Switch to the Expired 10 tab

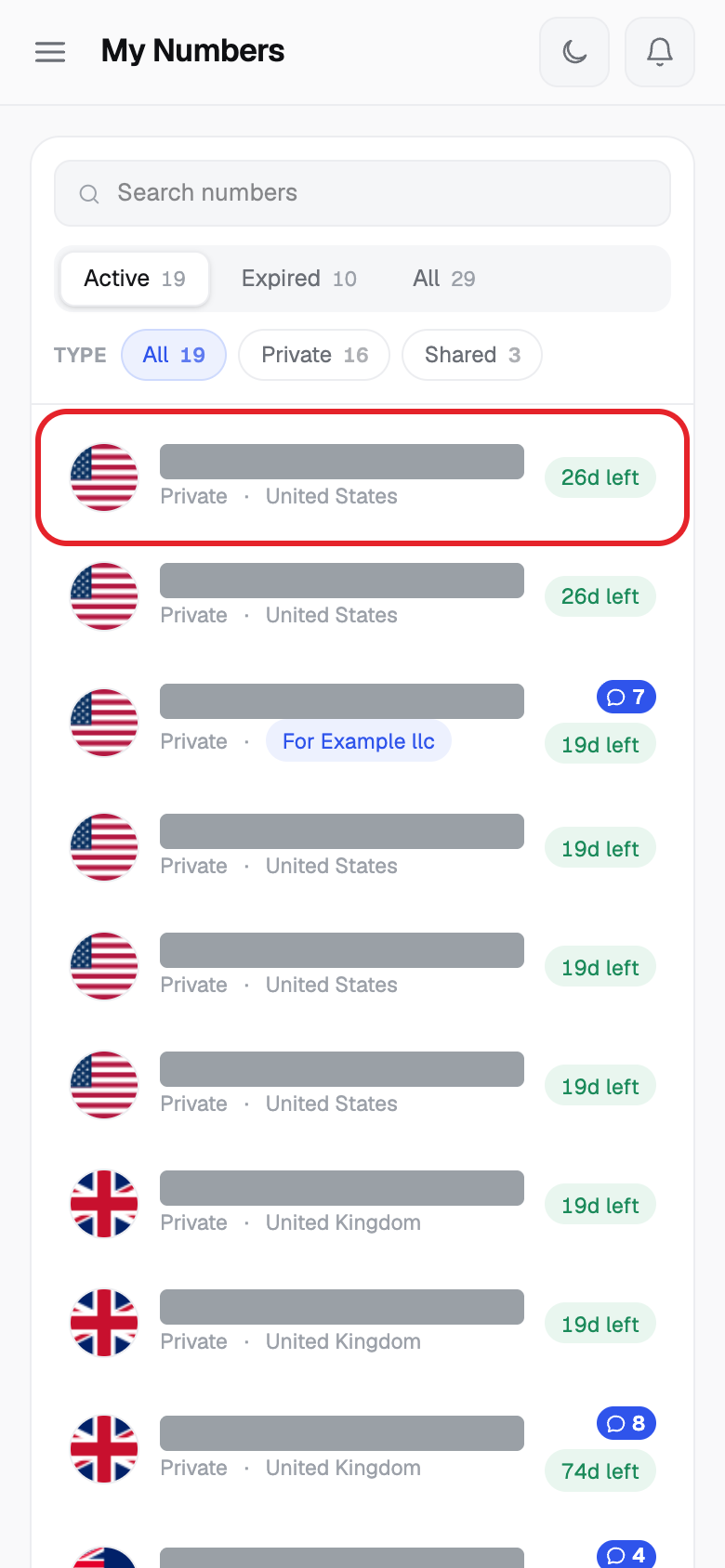click(299, 279)
